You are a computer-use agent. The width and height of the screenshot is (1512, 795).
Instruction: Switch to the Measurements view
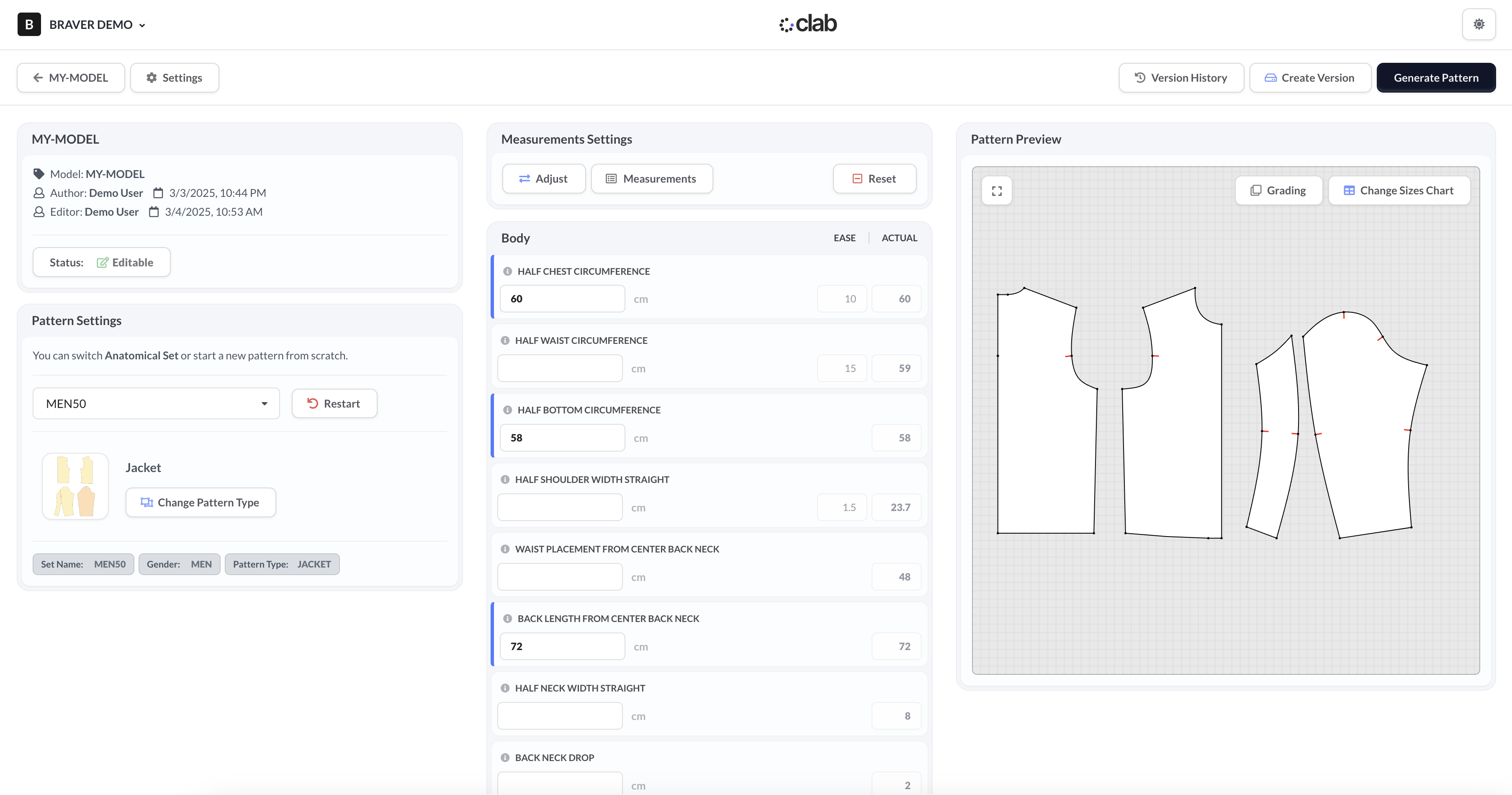[651, 178]
